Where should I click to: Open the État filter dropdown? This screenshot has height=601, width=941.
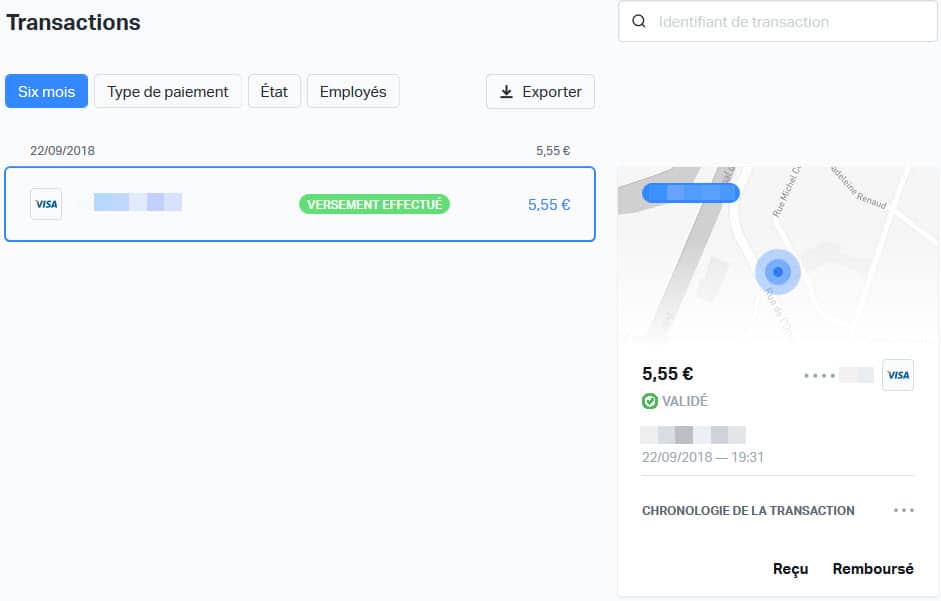tap(274, 91)
